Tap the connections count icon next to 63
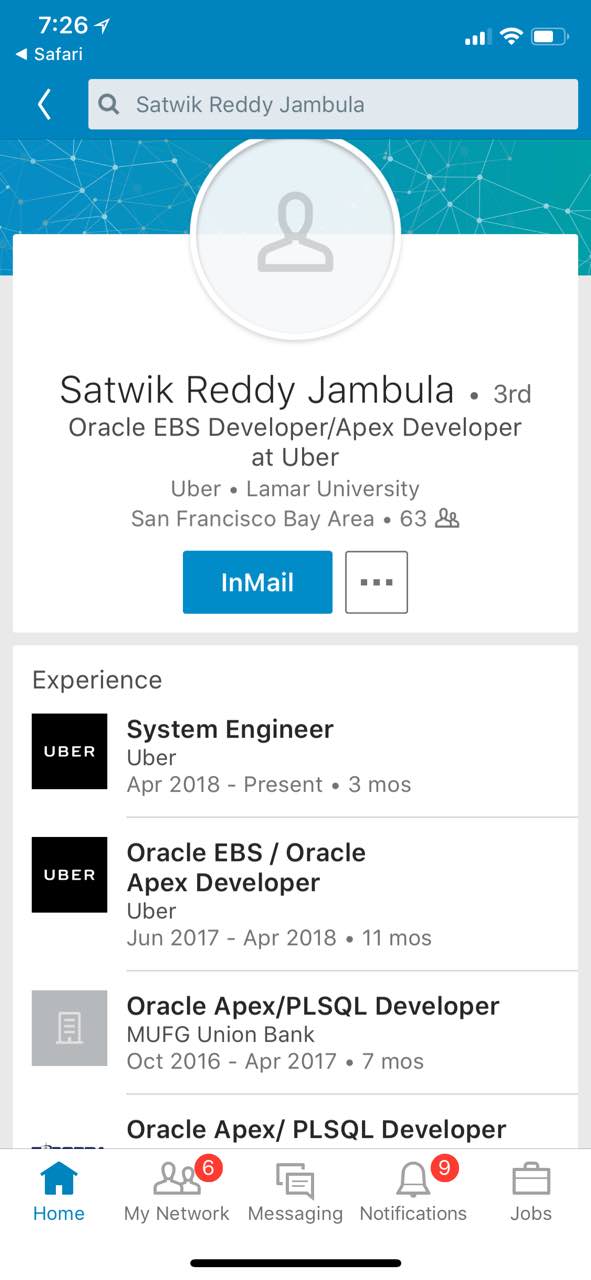 click(447, 519)
